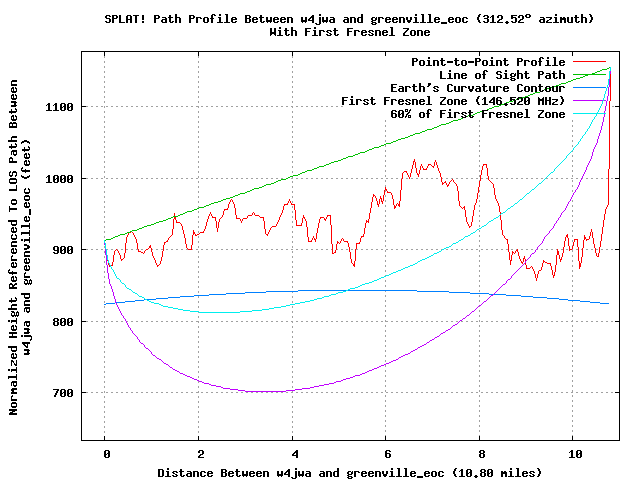Click the y-axis tick label '900'

point(63,250)
